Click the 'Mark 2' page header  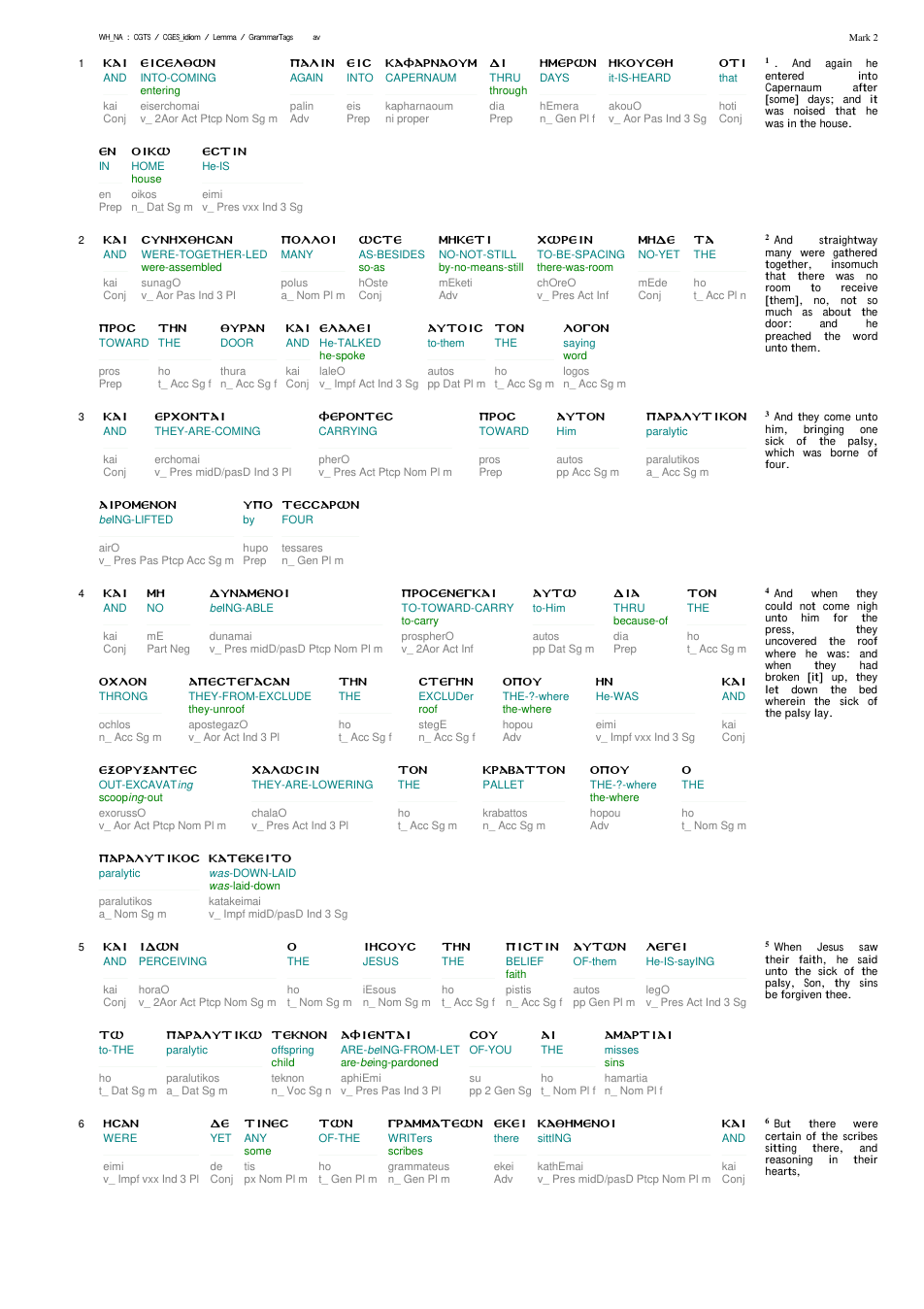click(863, 38)
